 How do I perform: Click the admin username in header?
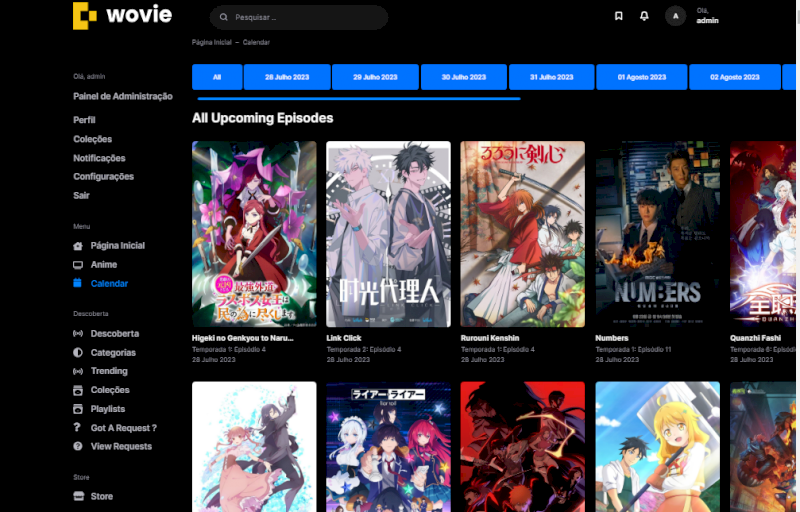708,20
